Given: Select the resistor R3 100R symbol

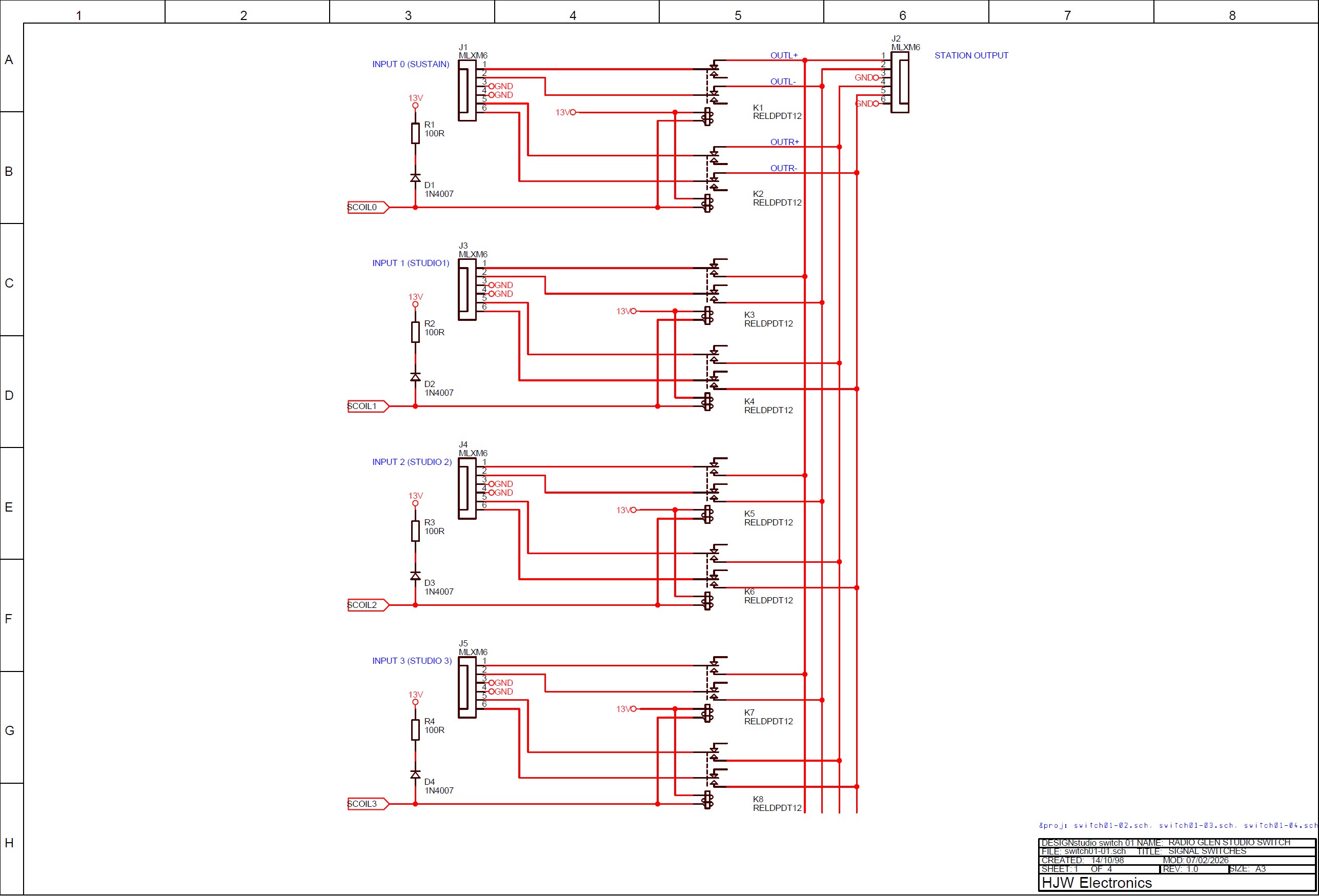Looking at the screenshot, I should click(415, 531).
